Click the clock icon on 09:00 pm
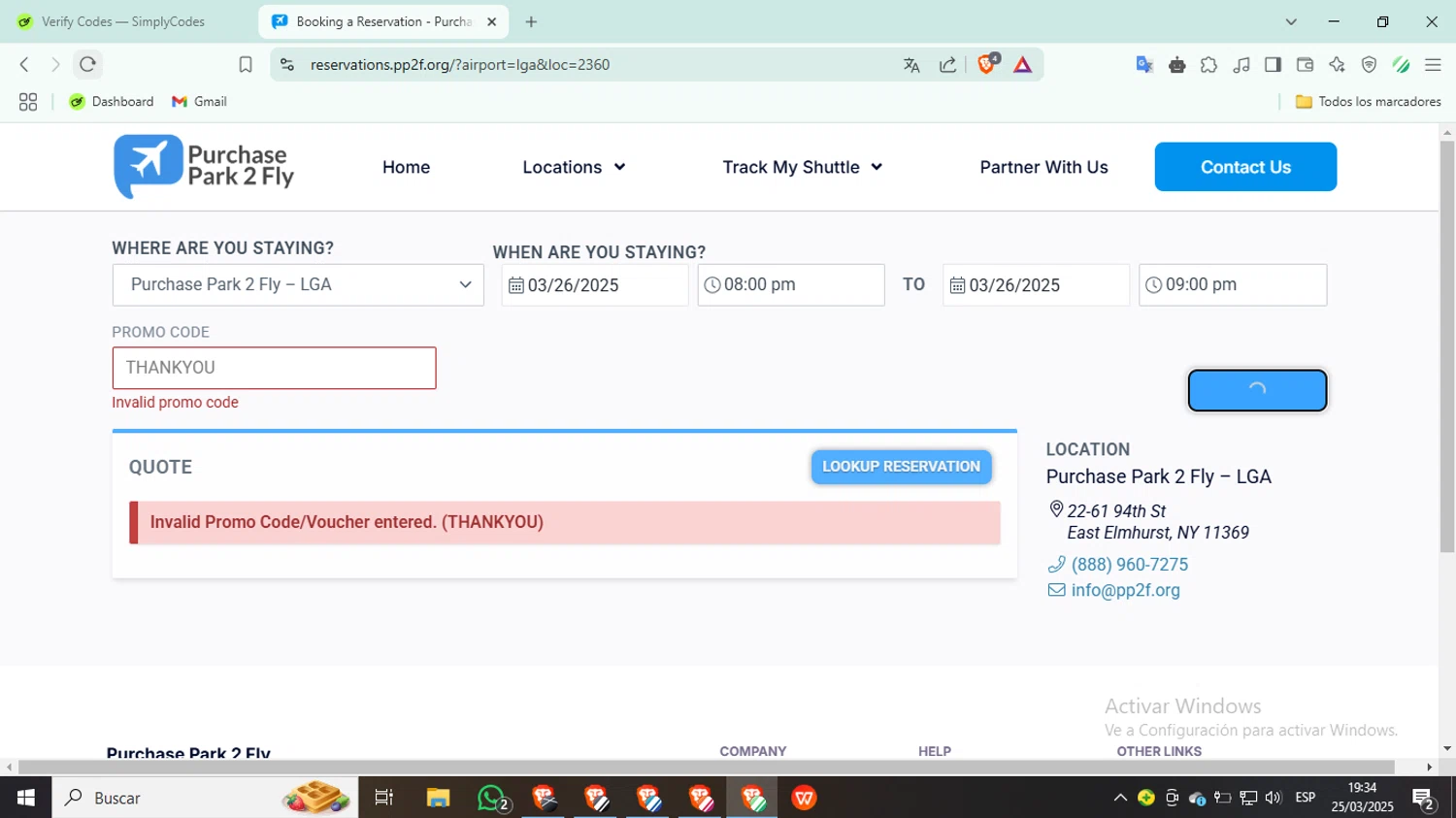This screenshot has width=1456, height=818. pos(1153,285)
